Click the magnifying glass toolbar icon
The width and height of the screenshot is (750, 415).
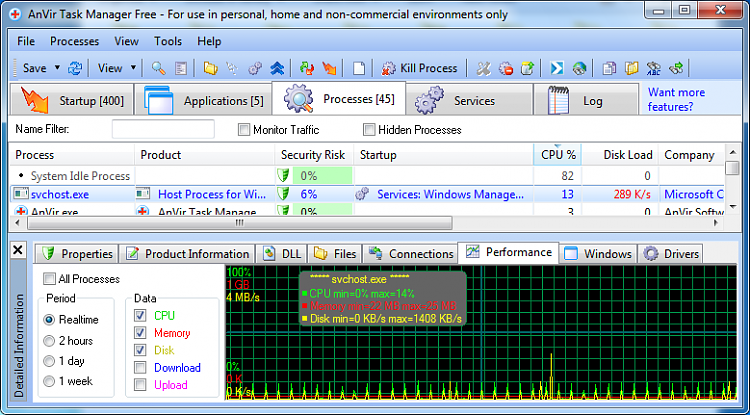(x=159, y=68)
